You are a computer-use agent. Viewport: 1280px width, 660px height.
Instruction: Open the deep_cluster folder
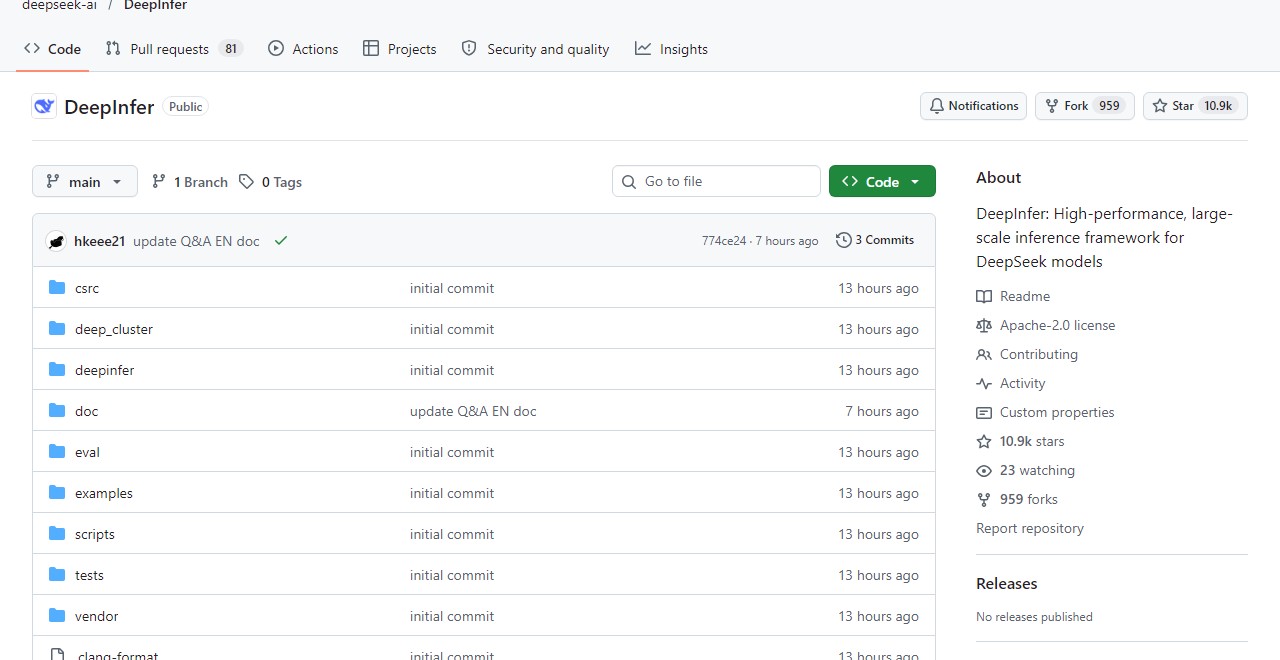(x=114, y=329)
